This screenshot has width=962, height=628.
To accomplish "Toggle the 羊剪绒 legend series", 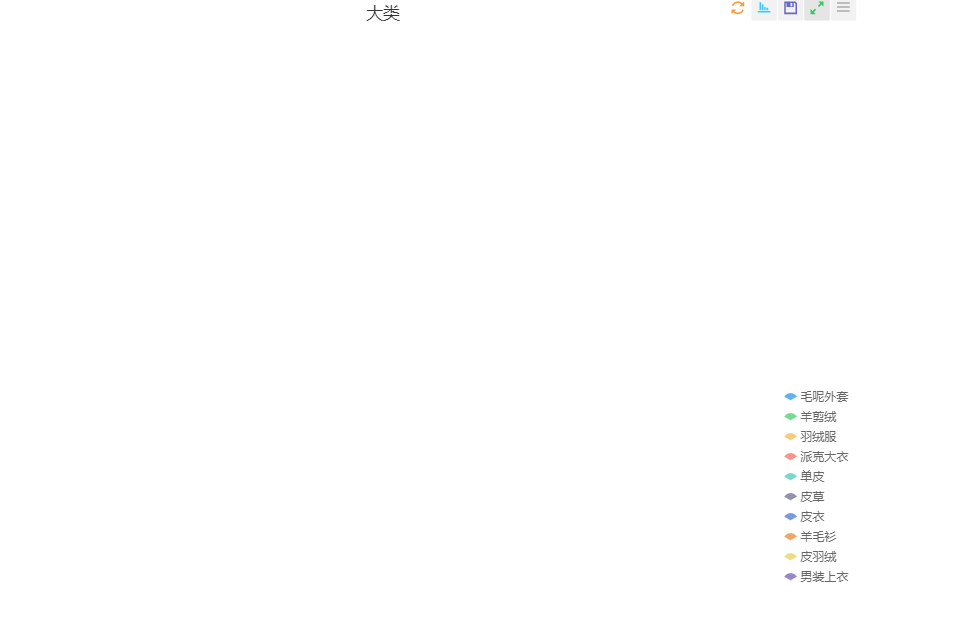I will click(x=810, y=417).
